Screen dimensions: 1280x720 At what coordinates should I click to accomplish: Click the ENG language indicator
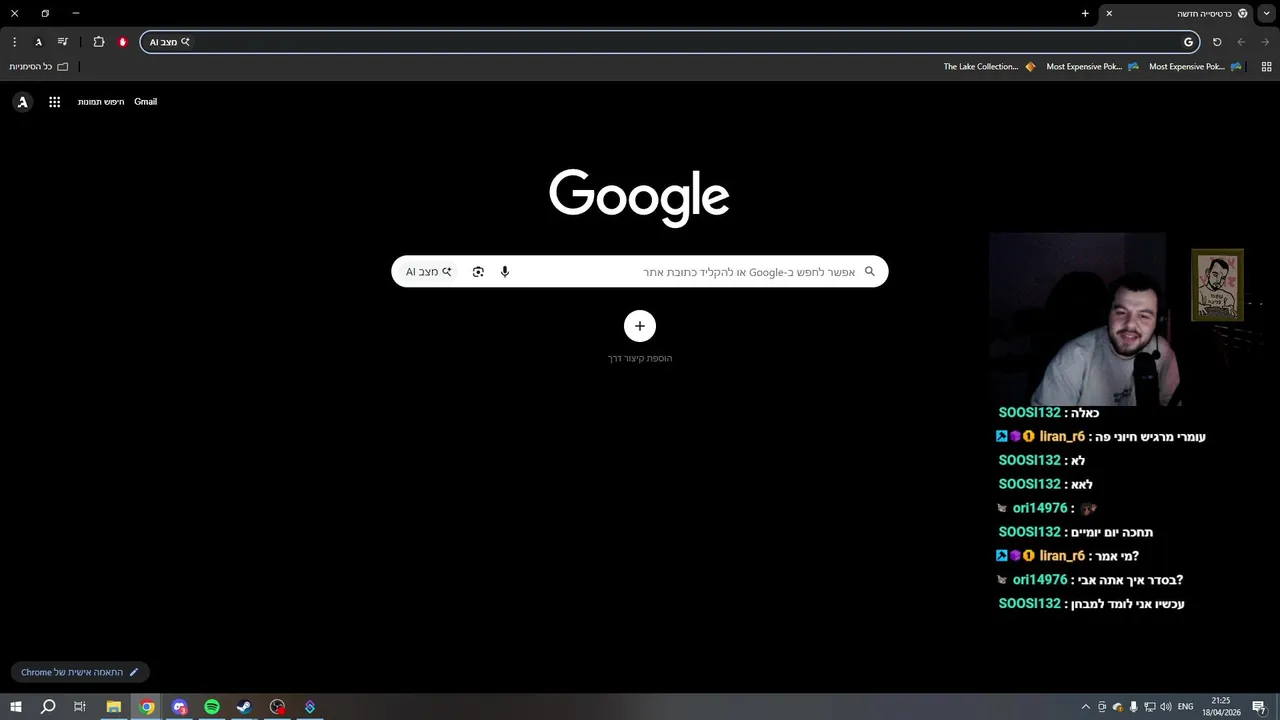(x=1186, y=707)
